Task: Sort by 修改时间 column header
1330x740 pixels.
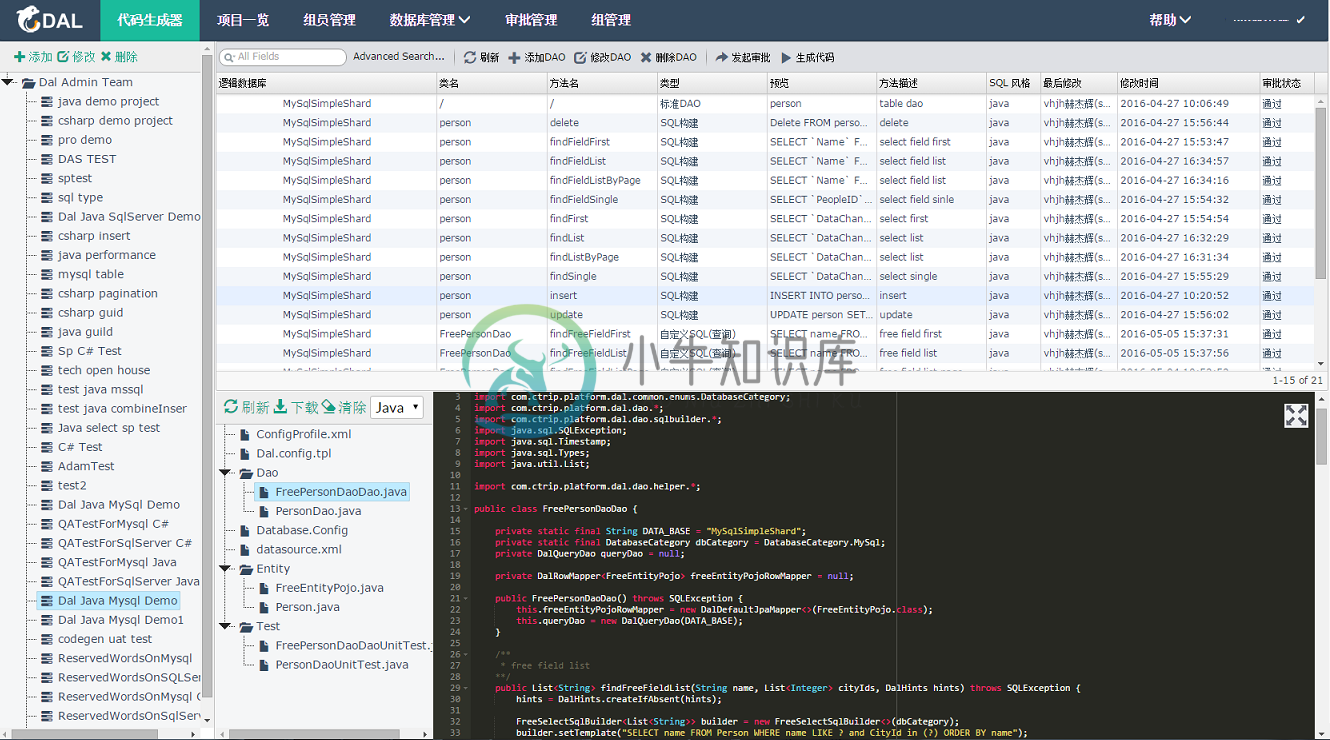Action: (x=1188, y=83)
